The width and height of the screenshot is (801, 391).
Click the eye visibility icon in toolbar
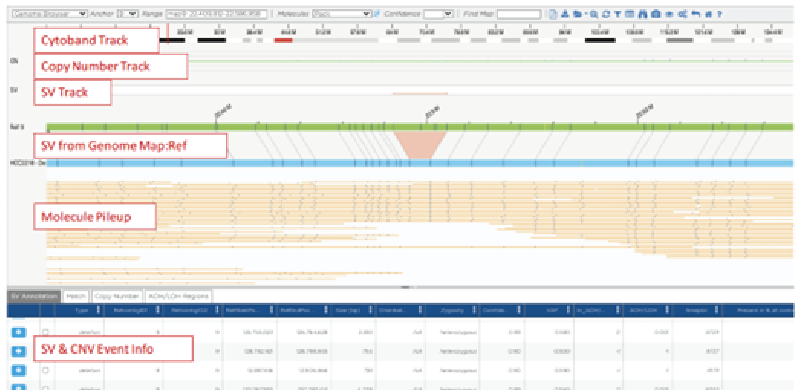(669, 14)
